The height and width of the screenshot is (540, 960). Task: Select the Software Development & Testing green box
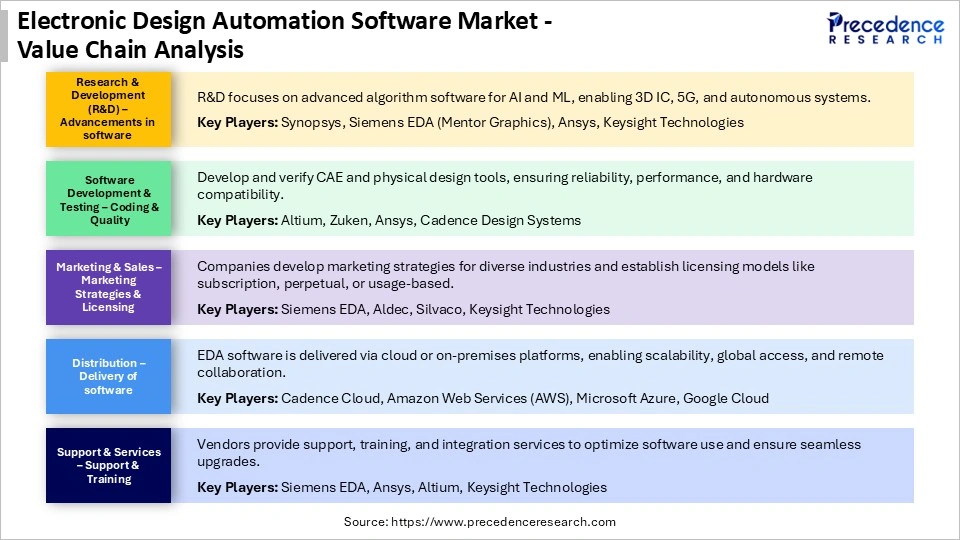coord(108,198)
